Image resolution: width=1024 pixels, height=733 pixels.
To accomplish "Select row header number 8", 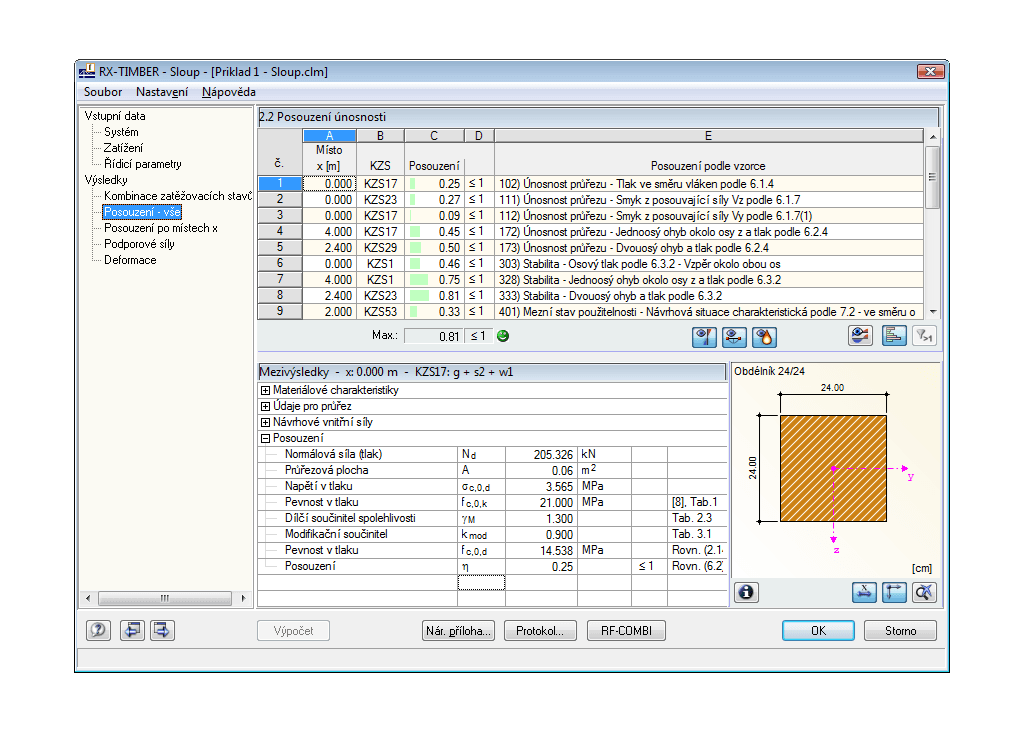I will point(280,296).
